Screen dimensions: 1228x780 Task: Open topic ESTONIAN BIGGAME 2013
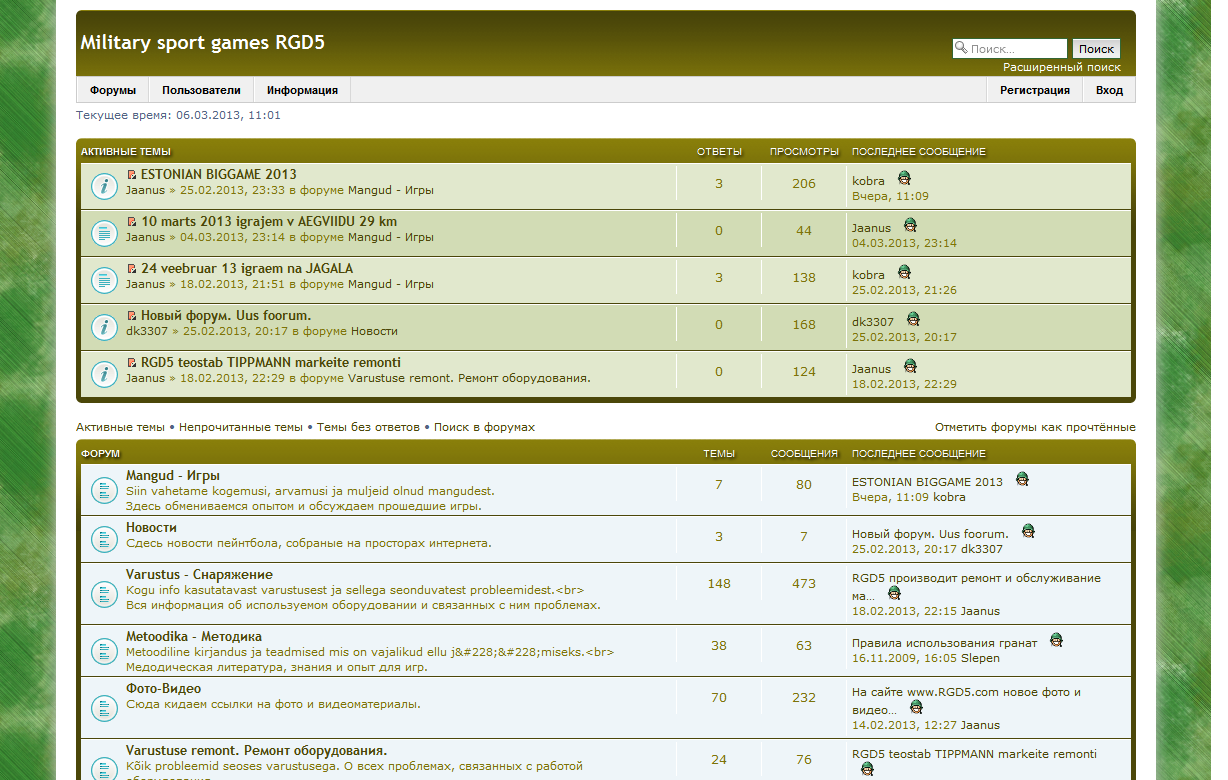click(x=218, y=175)
